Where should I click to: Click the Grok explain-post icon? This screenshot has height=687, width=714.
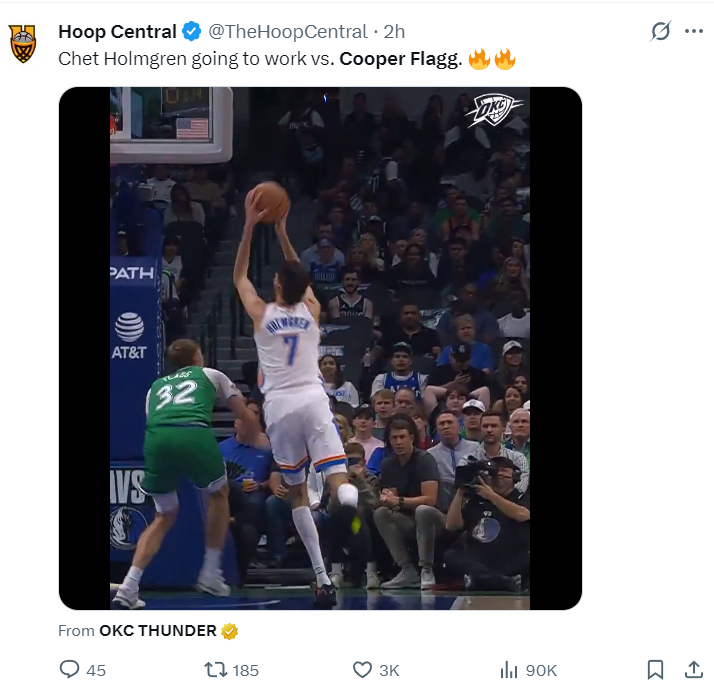click(x=660, y=31)
